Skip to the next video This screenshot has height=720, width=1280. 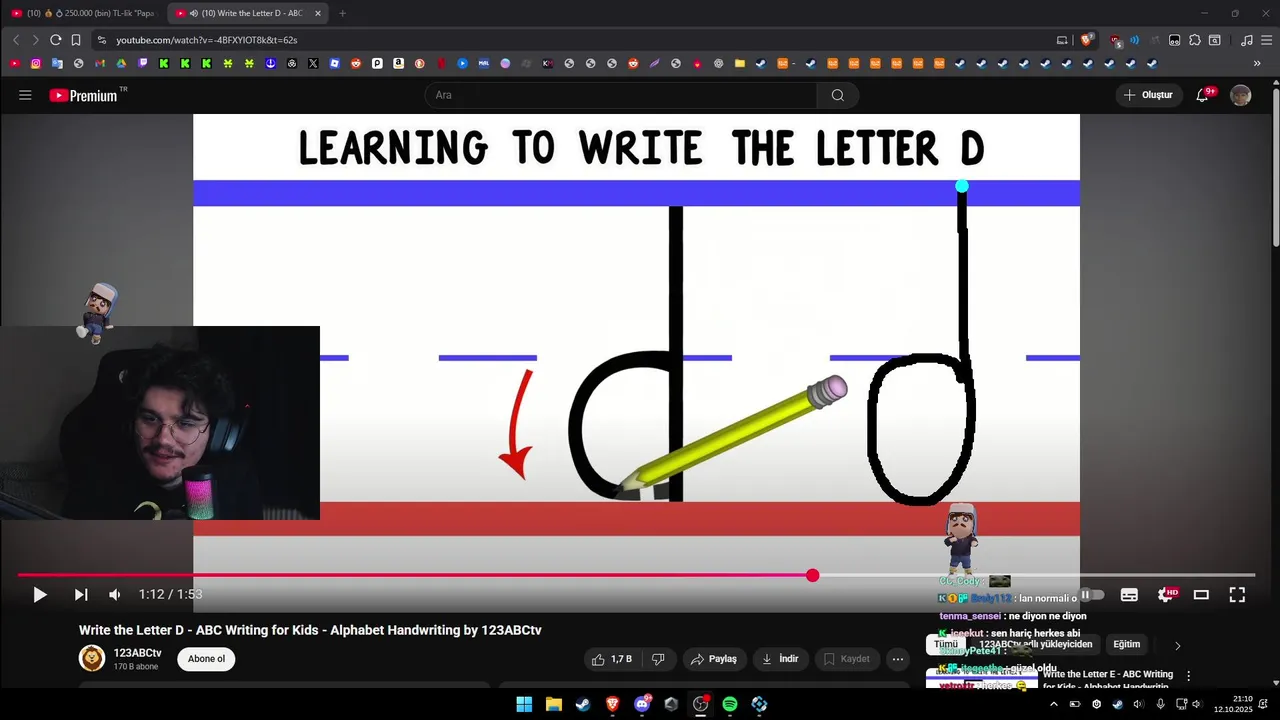click(81, 594)
